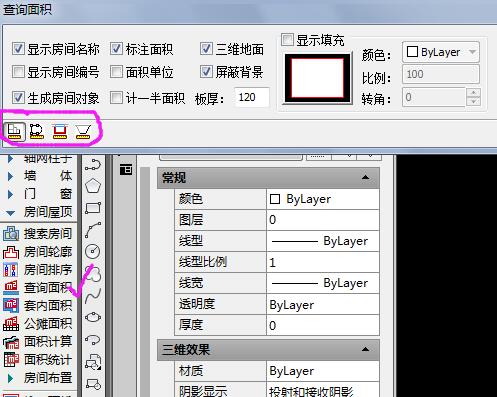
Task: Enable 计一半面积 checkbox
Action: 116,97
